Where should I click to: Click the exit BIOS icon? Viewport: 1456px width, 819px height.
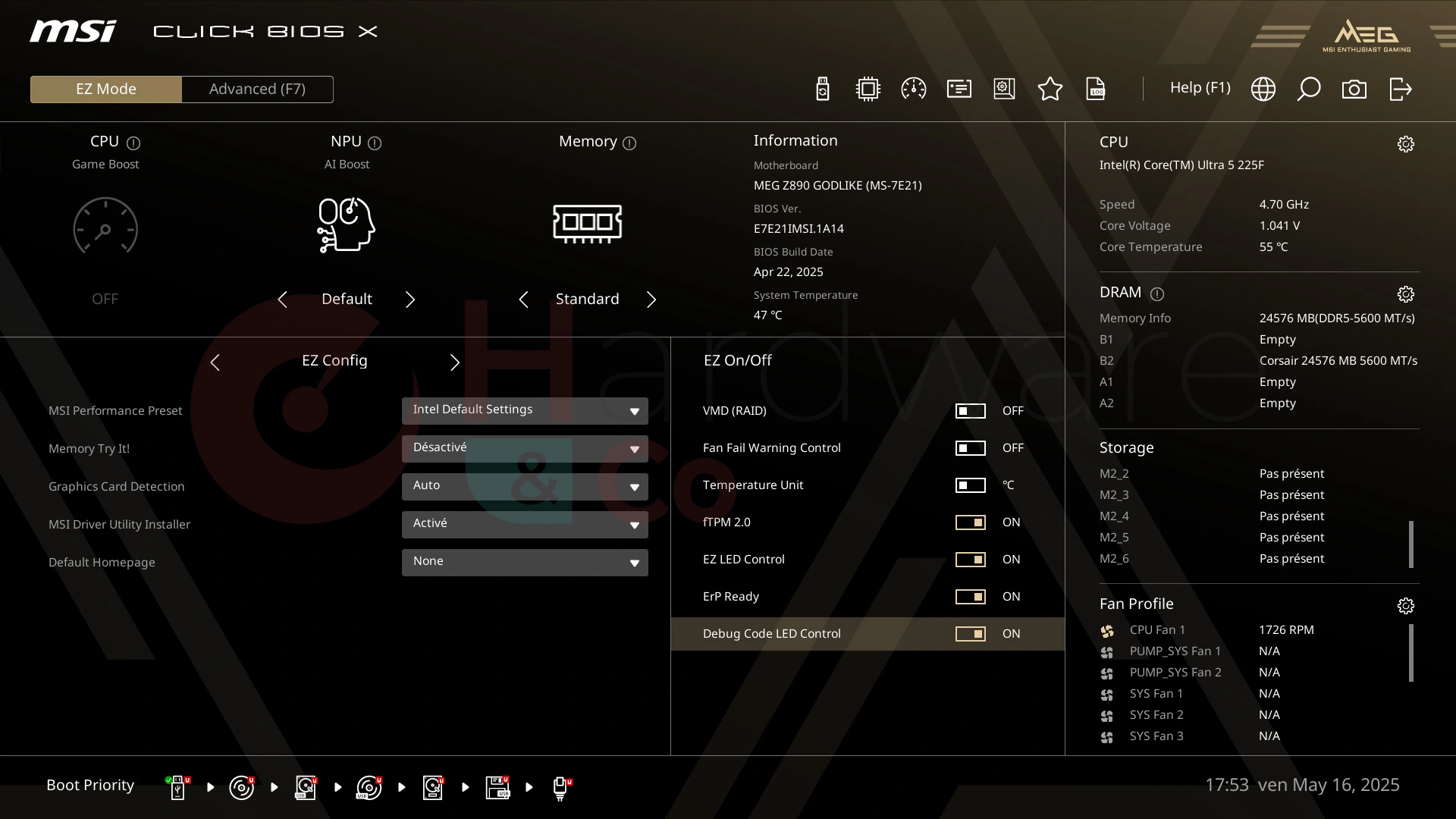tap(1401, 89)
